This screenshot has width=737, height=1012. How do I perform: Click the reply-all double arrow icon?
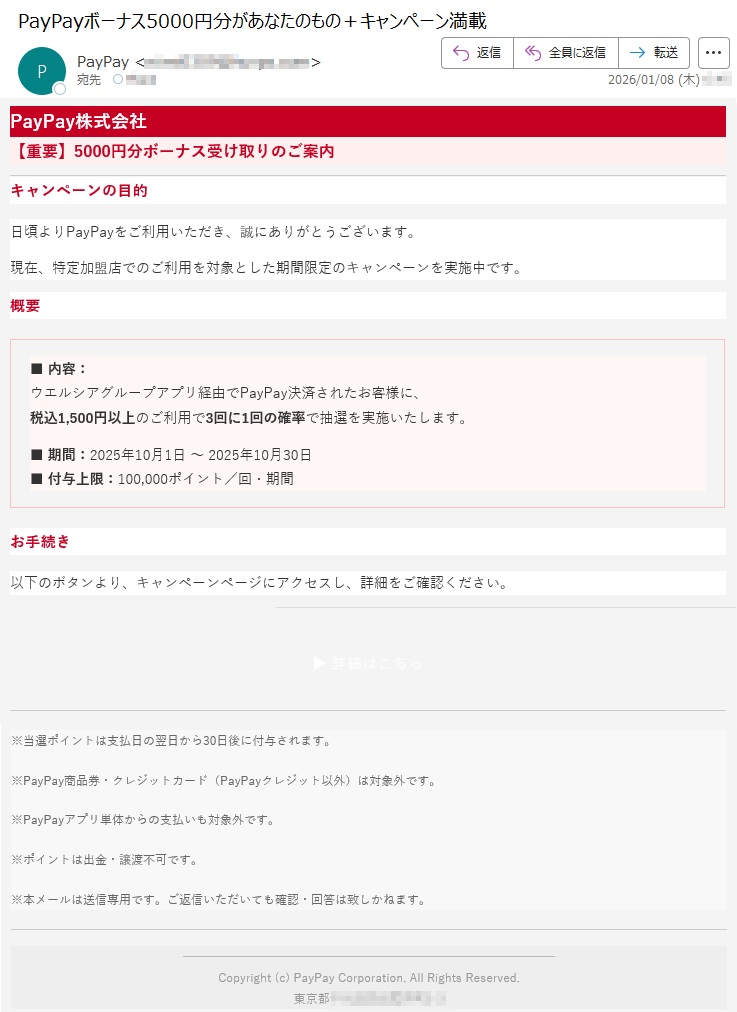coord(532,53)
